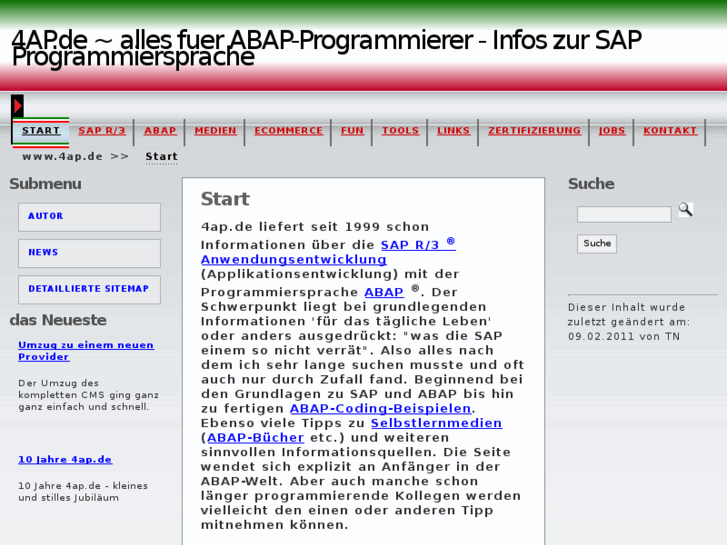727x545 pixels.
Task: Follow the Selbstlernmedien link
Action: point(436,423)
